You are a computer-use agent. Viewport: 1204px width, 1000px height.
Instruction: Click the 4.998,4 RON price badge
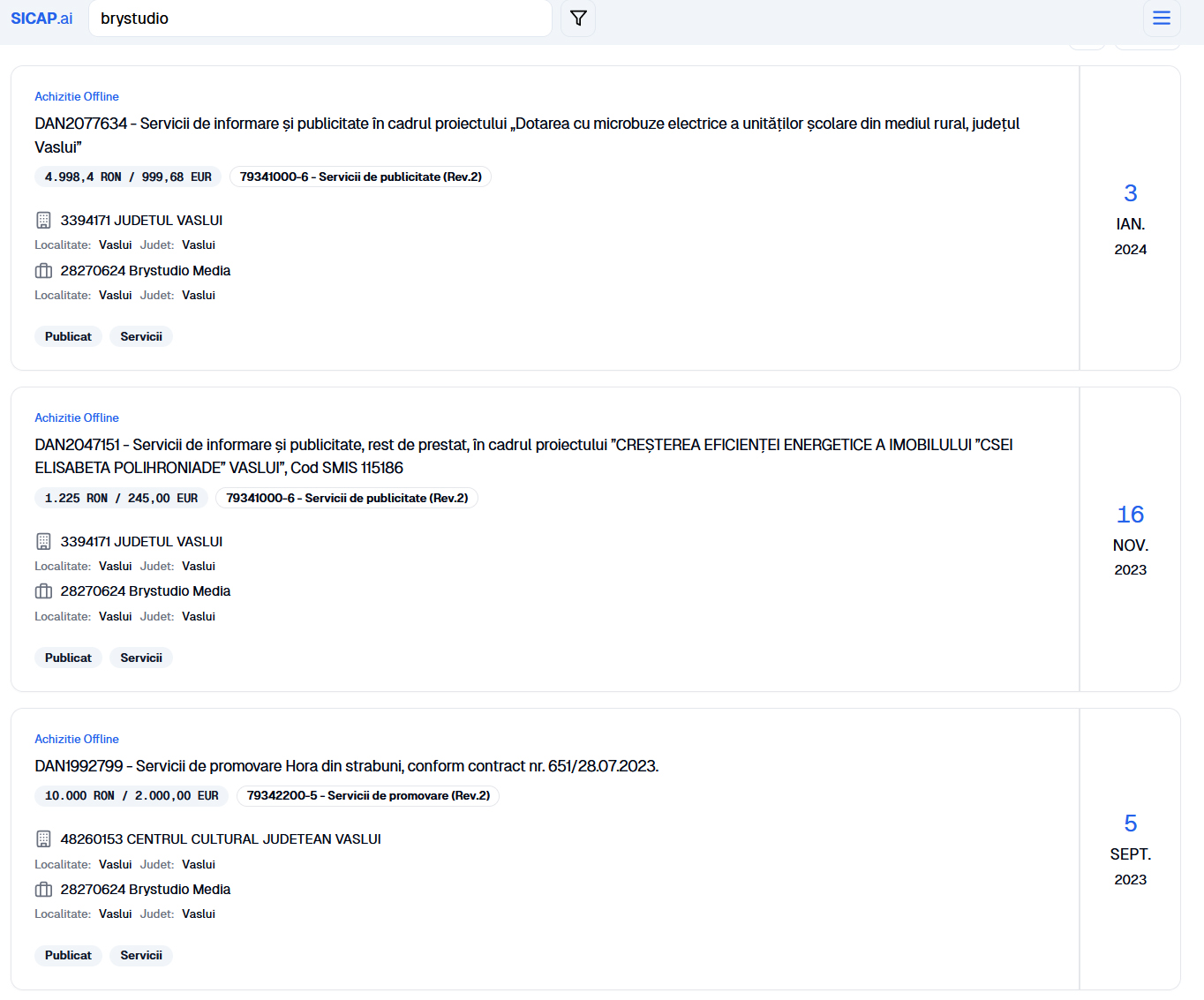pos(128,177)
